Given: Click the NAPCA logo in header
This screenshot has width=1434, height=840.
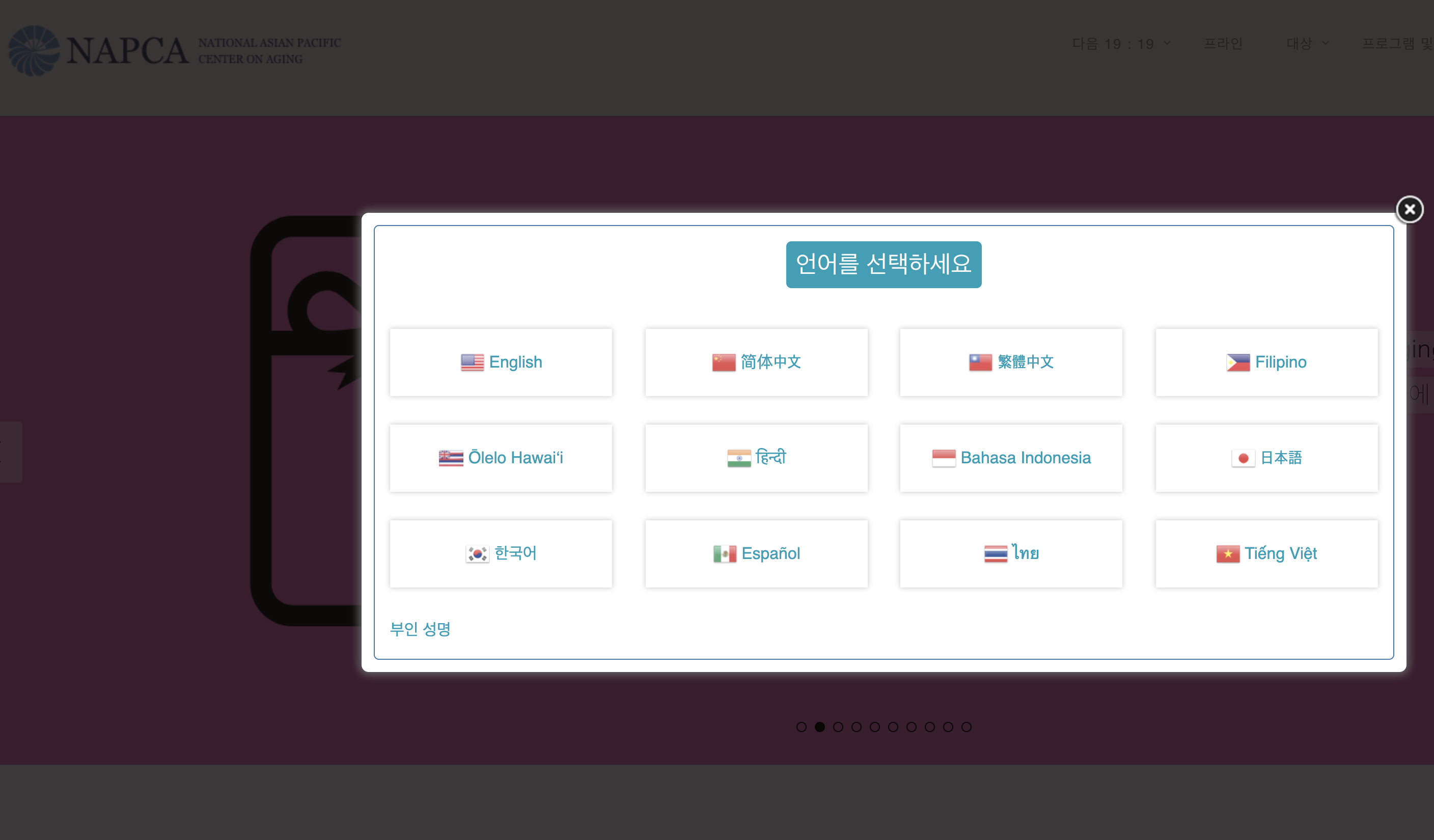Looking at the screenshot, I should click(x=174, y=50).
